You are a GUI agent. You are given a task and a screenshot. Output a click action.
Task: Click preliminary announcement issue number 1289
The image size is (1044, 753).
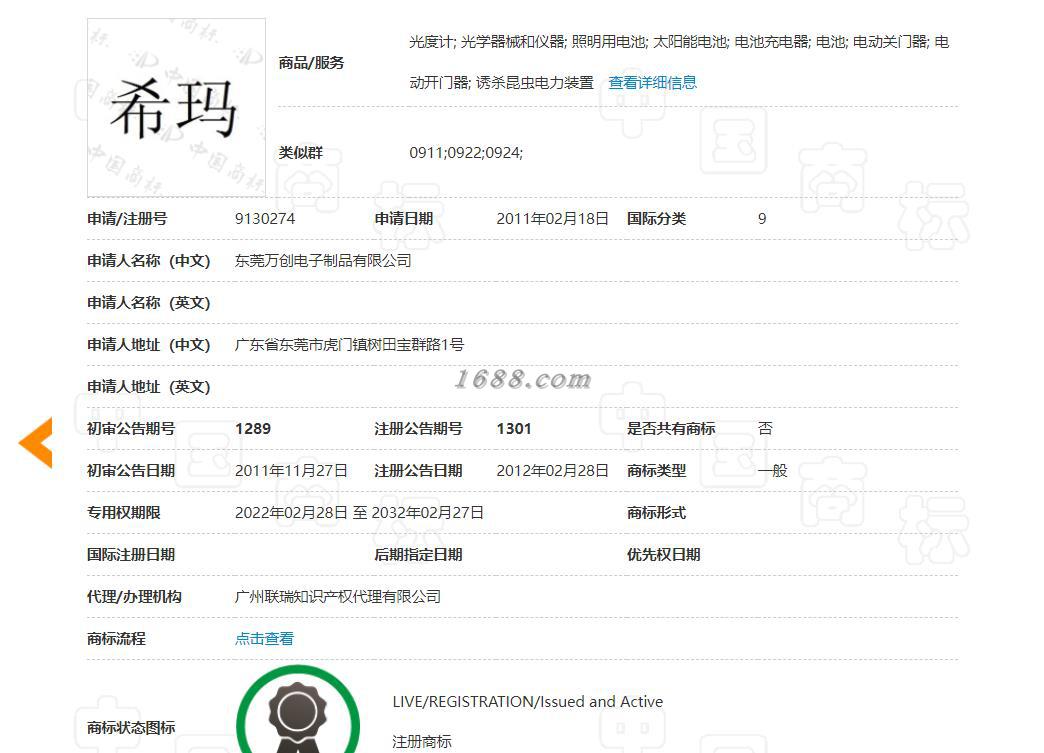click(x=253, y=429)
